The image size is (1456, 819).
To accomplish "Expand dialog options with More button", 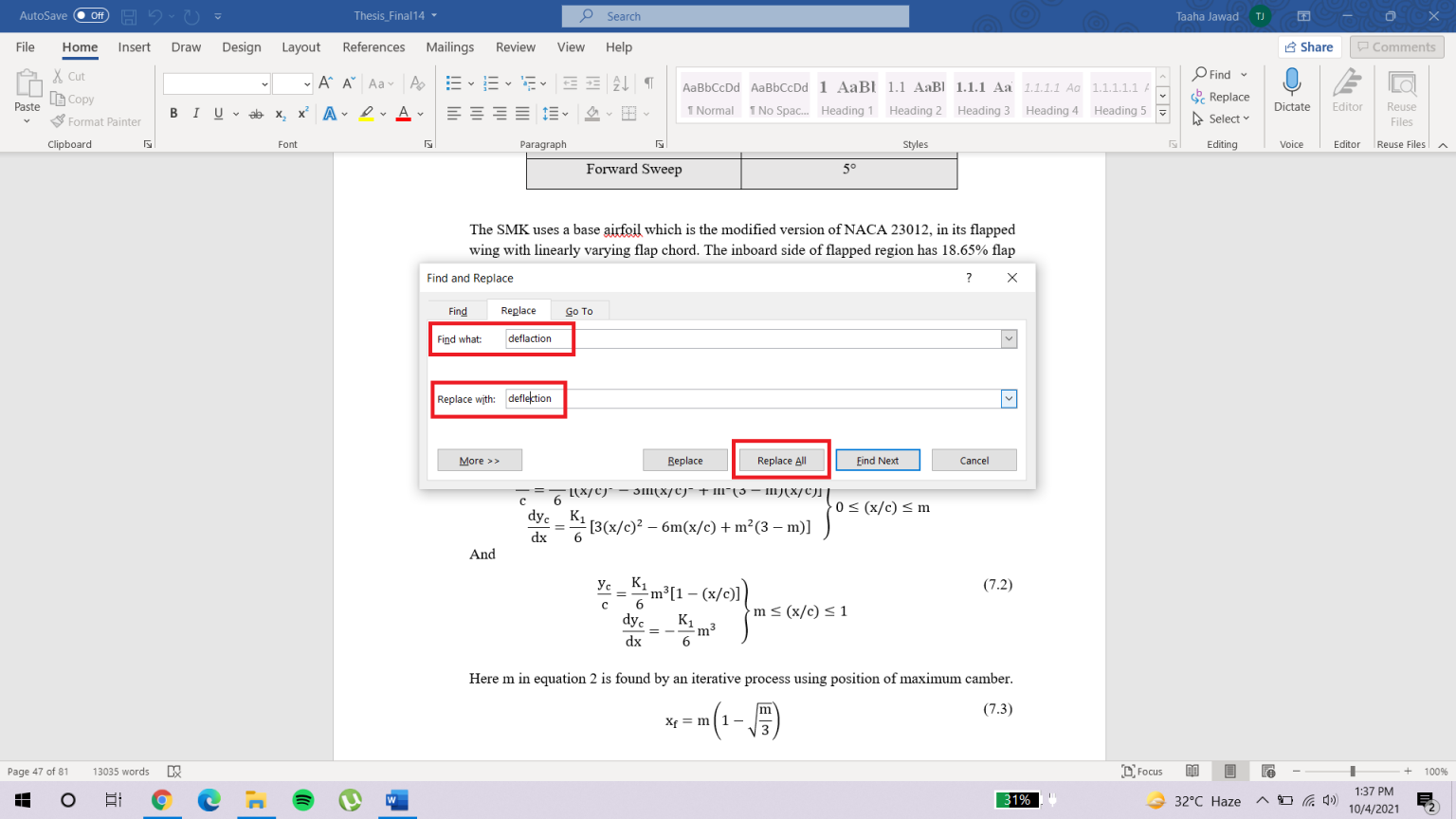I will click(x=479, y=459).
